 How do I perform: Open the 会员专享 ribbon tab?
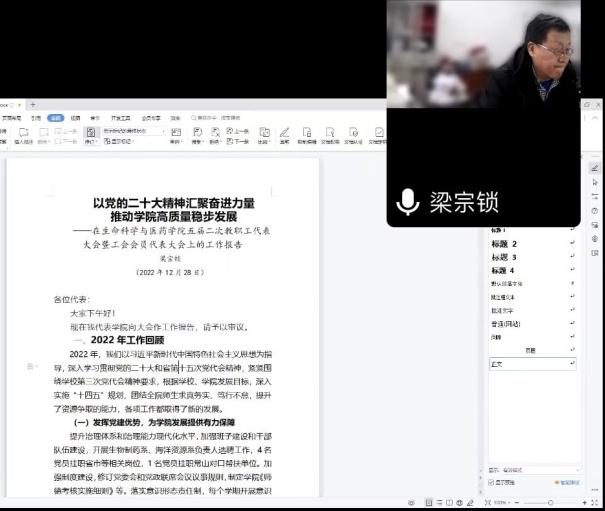coord(151,118)
